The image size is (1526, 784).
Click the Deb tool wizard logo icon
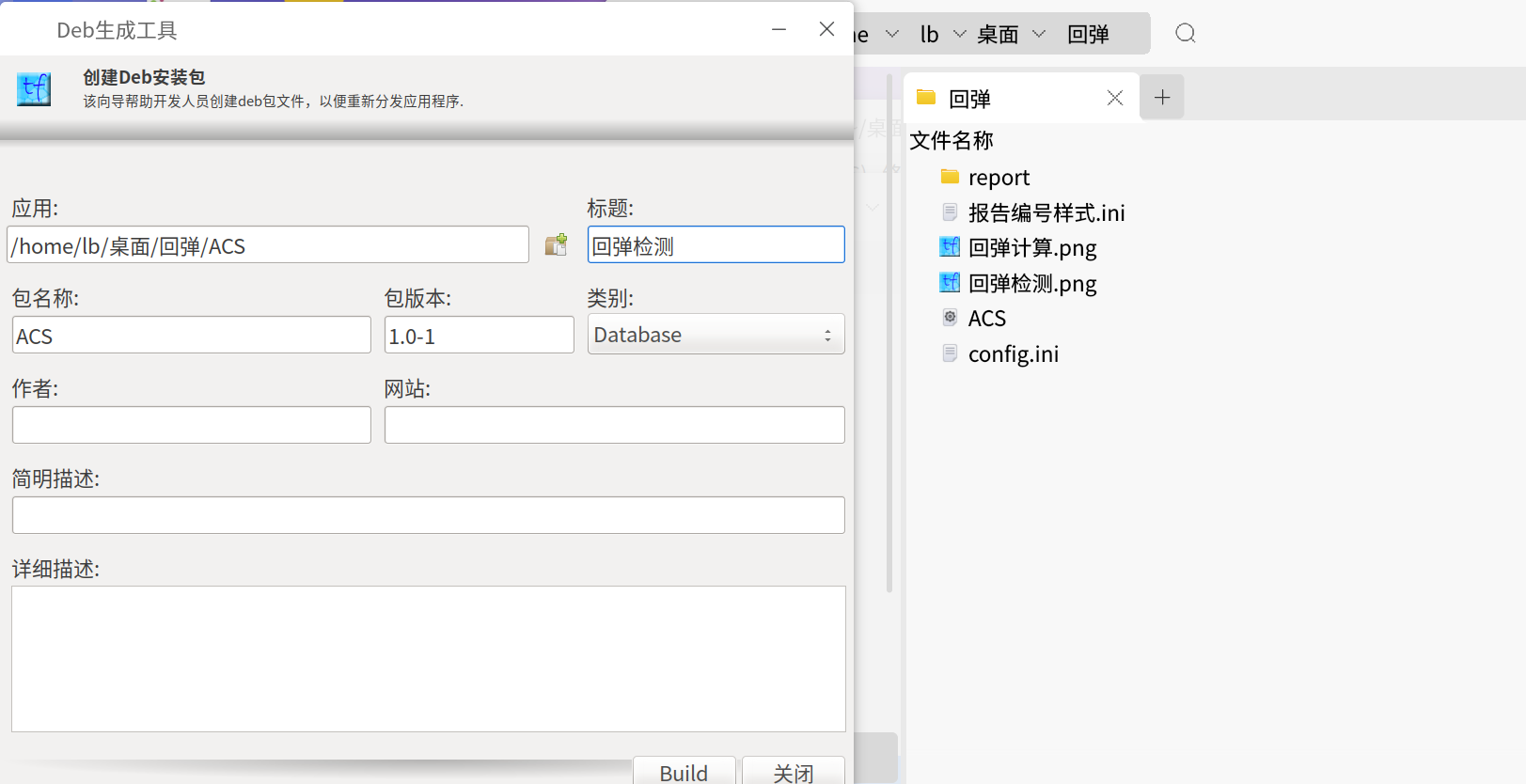point(34,89)
